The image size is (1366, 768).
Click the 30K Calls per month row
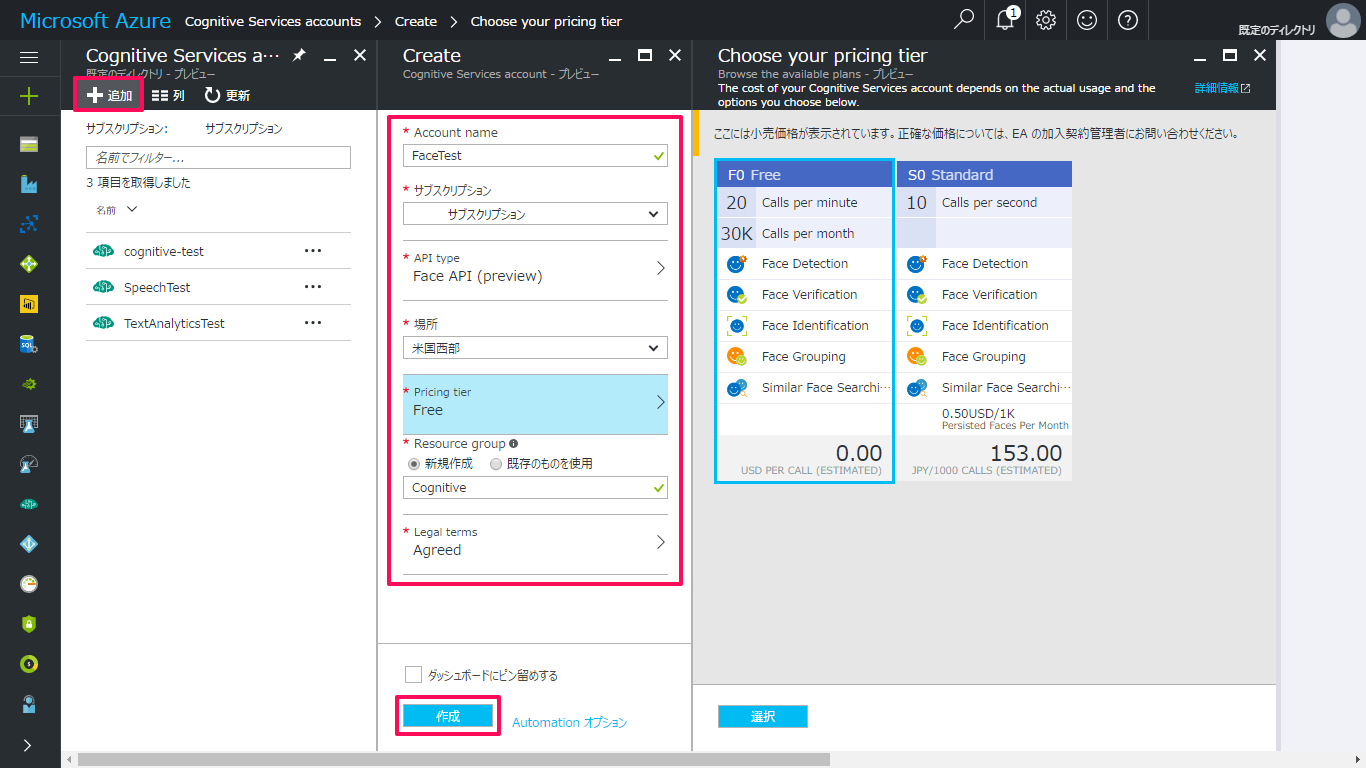tap(804, 233)
